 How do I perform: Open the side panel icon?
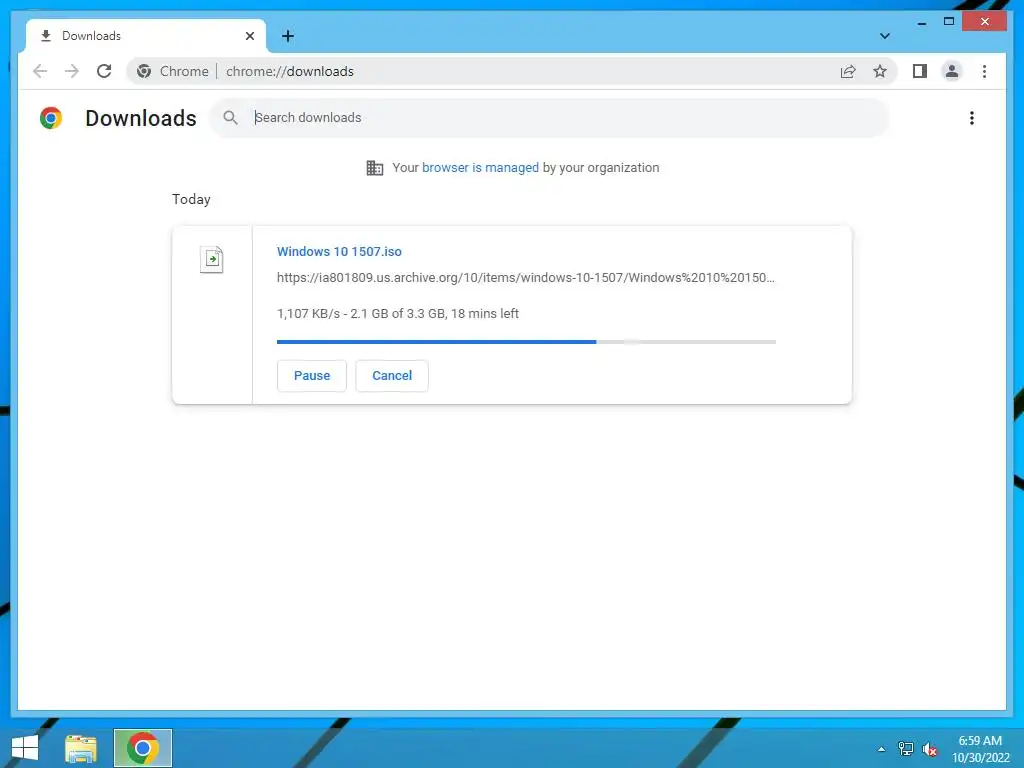coord(920,71)
